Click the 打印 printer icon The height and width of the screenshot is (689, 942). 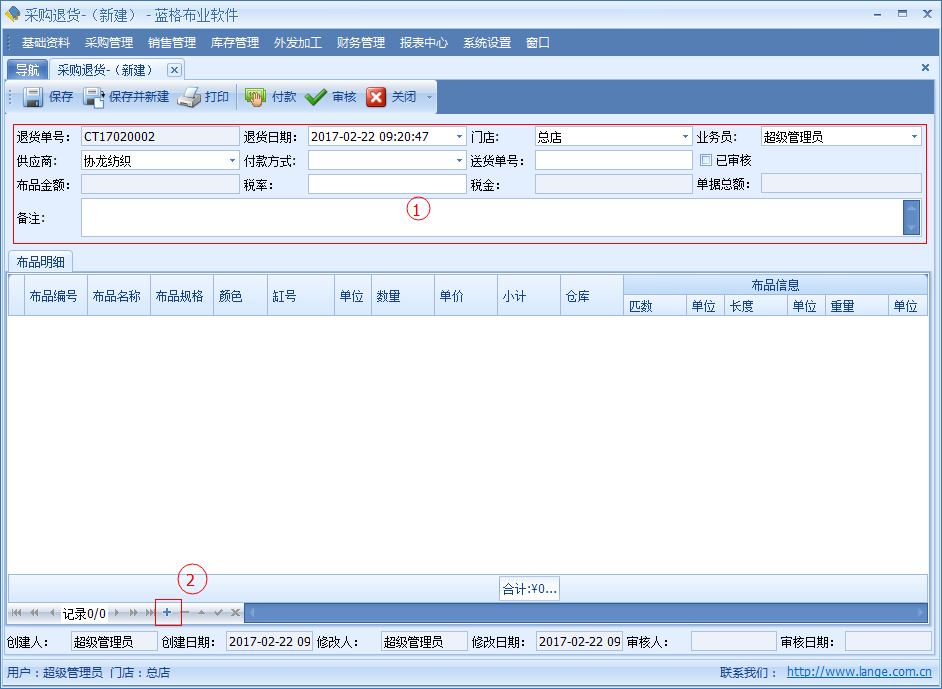pyautogui.click(x=190, y=97)
